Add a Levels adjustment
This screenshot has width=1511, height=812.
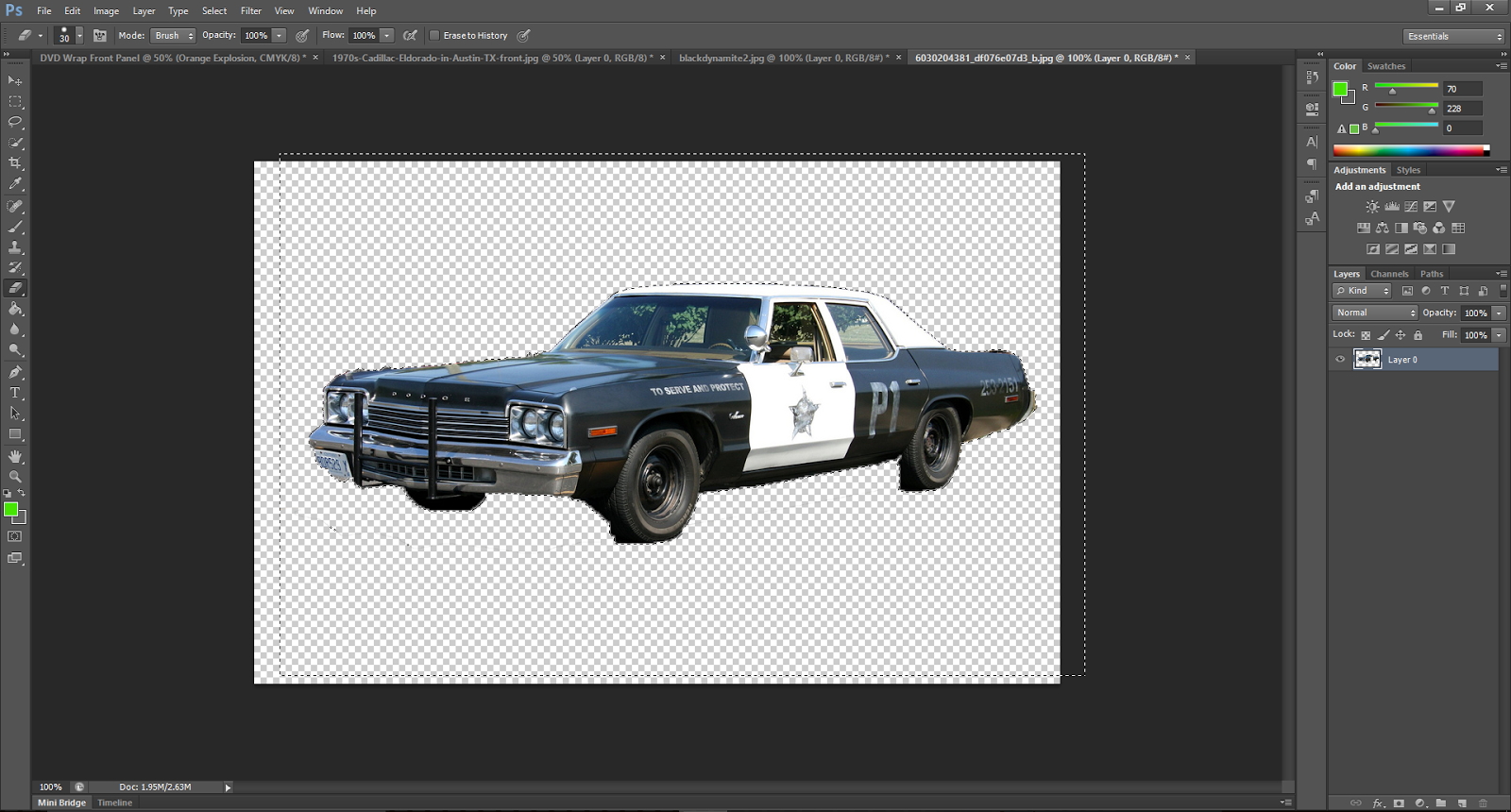(1392, 206)
